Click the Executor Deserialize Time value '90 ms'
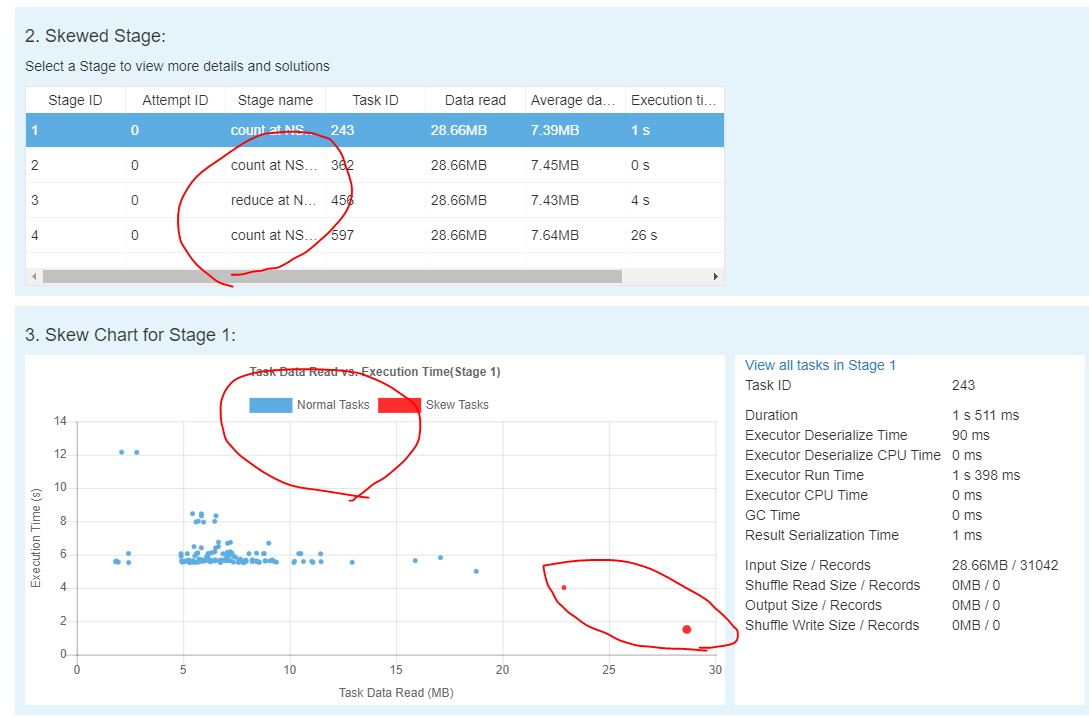Image resolution: width=1089 pixels, height=717 pixels. click(x=971, y=436)
